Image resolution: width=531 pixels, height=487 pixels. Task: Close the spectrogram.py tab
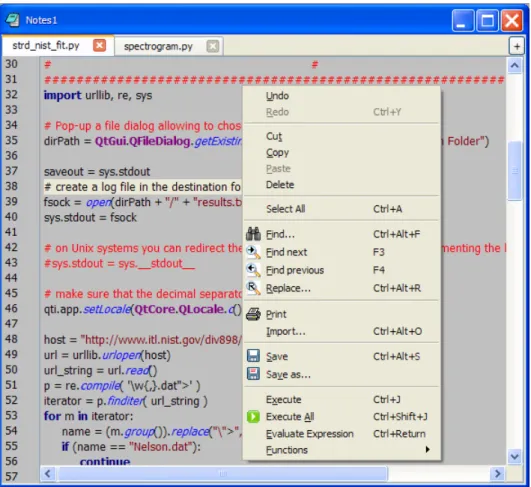pyautogui.click(x=213, y=46)
